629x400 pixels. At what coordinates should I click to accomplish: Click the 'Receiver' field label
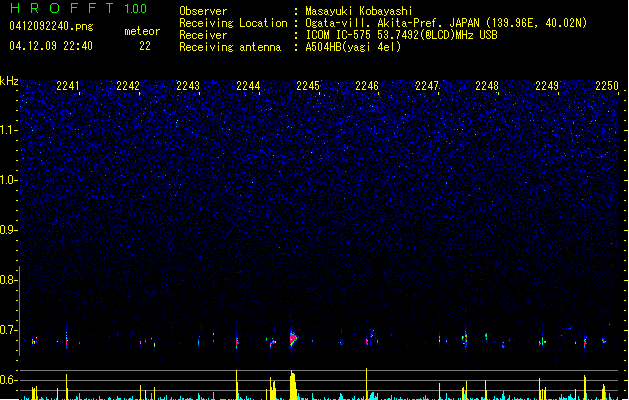(203, 35)
